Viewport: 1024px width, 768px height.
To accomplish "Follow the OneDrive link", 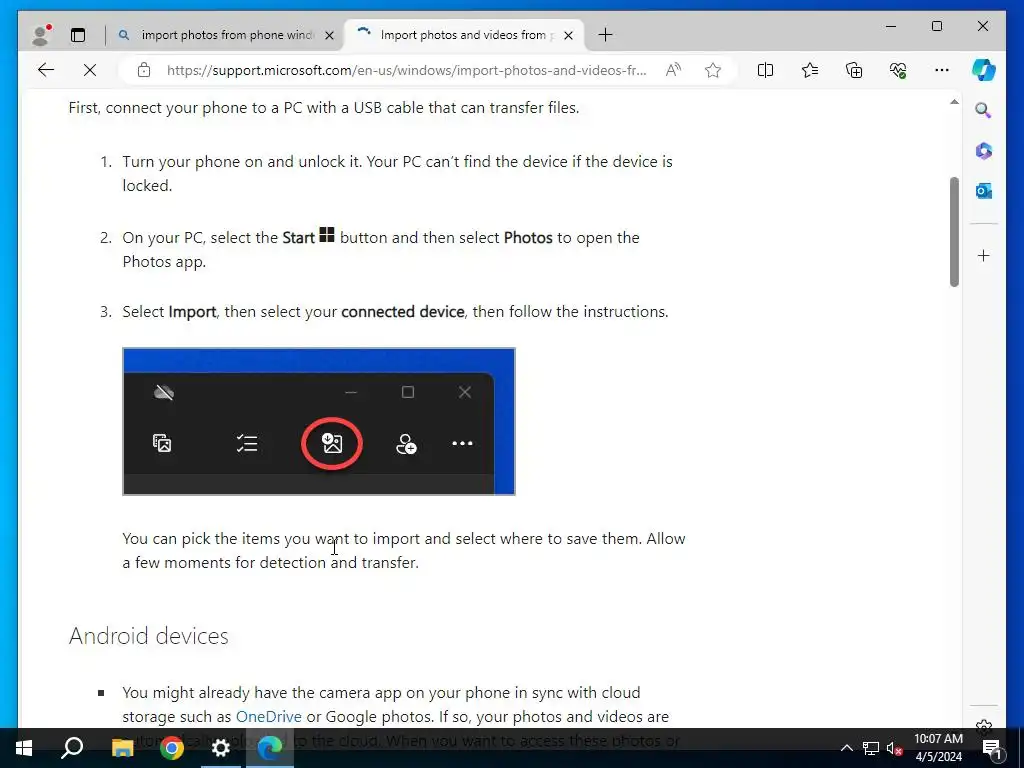I will click(268, 716).
